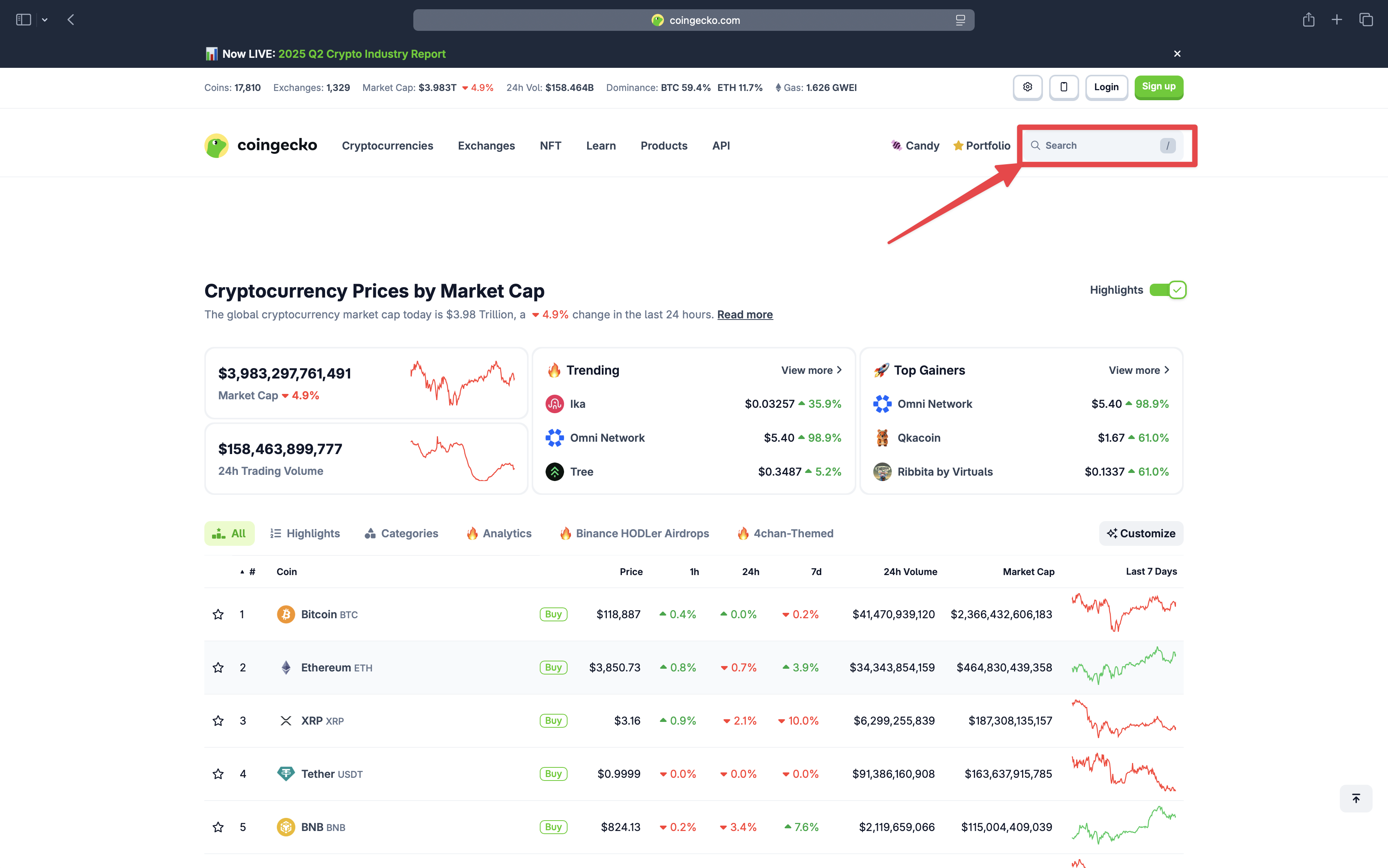The height and width of the screenshot is (868, 1388).
Task: Click the Ribbita by Virtuals icon
Action: pos(882,472)
